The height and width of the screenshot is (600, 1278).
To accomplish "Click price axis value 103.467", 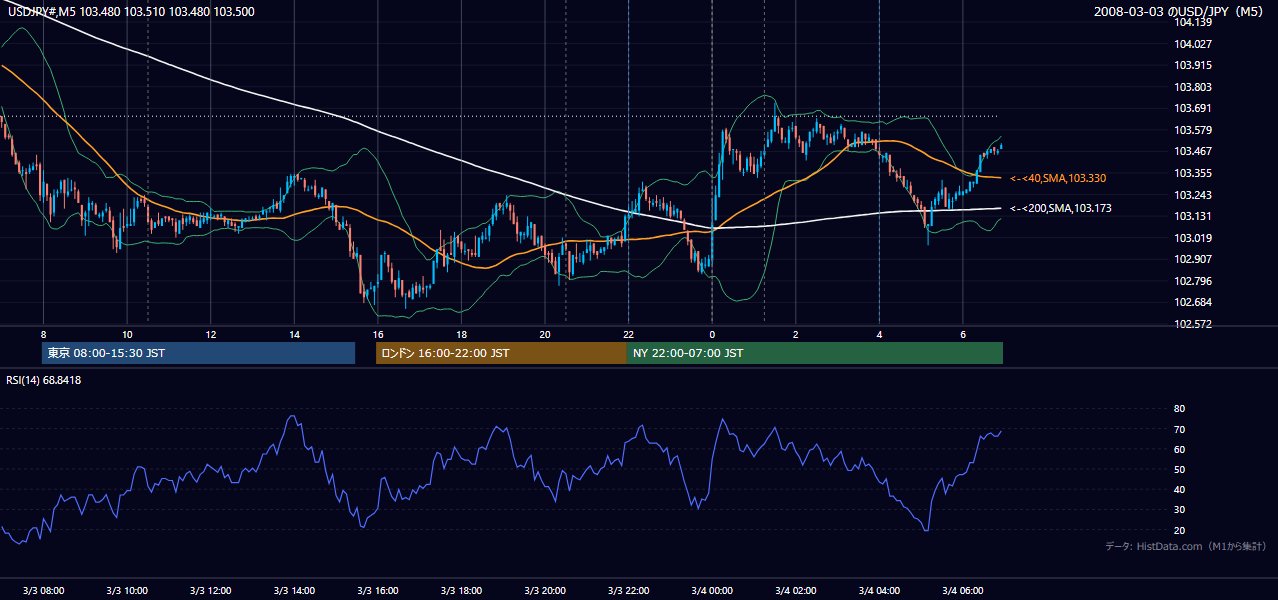I will 1194,151.
